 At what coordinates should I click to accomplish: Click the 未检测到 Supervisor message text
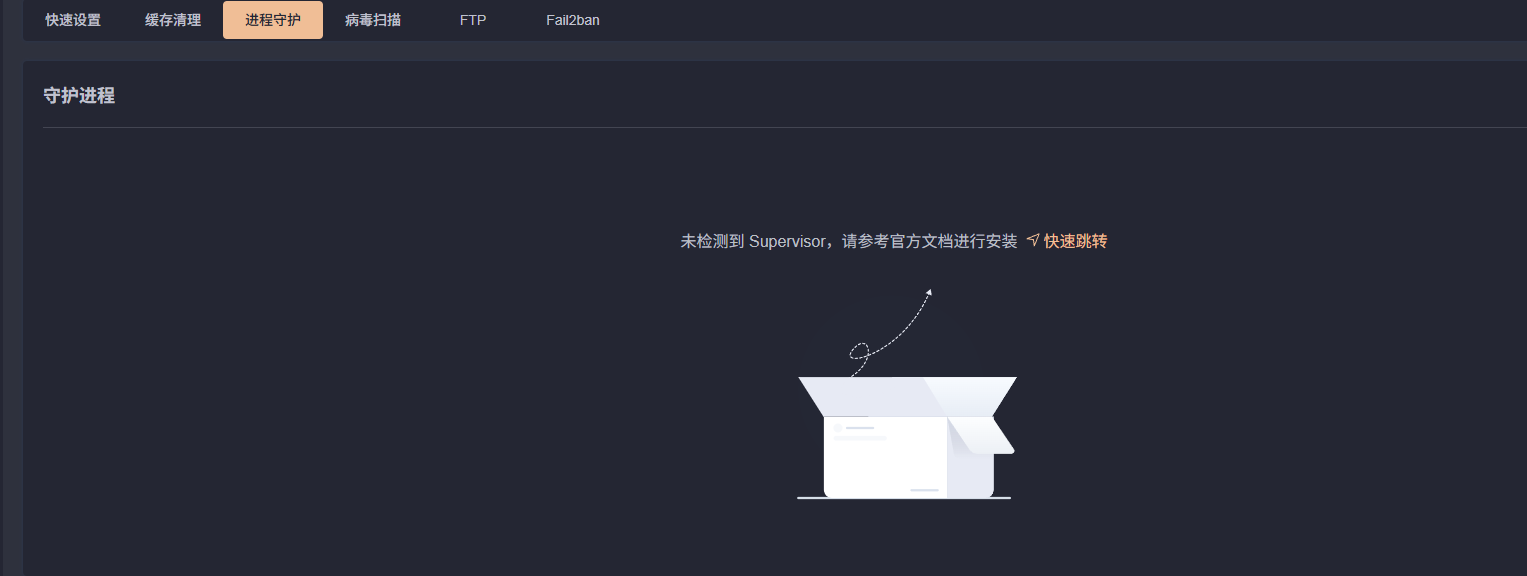click(x=849, y=241)
